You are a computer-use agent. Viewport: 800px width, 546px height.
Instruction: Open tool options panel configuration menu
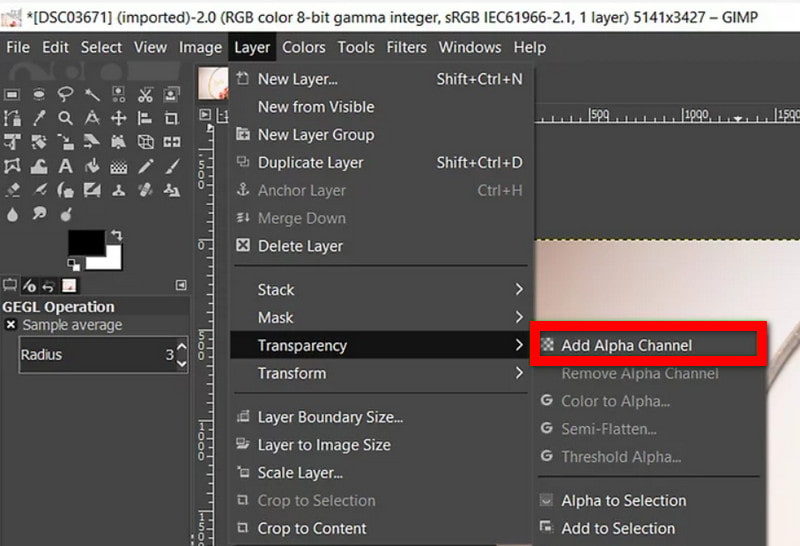tap(181, 285)
